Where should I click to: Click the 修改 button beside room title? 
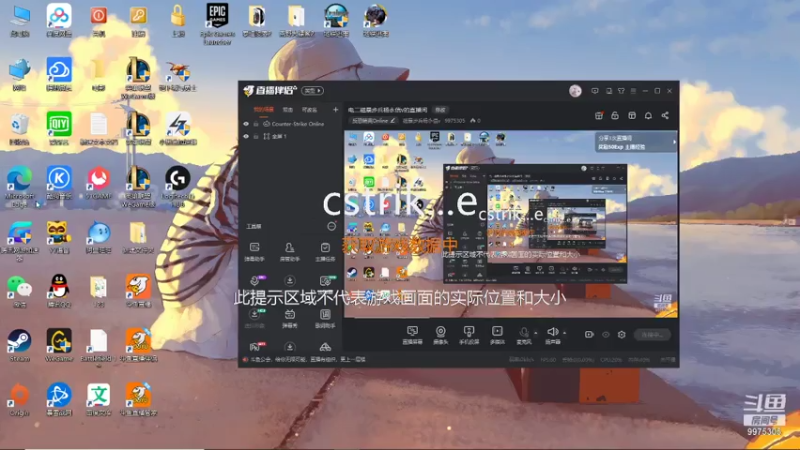click(x=440, y=110)
